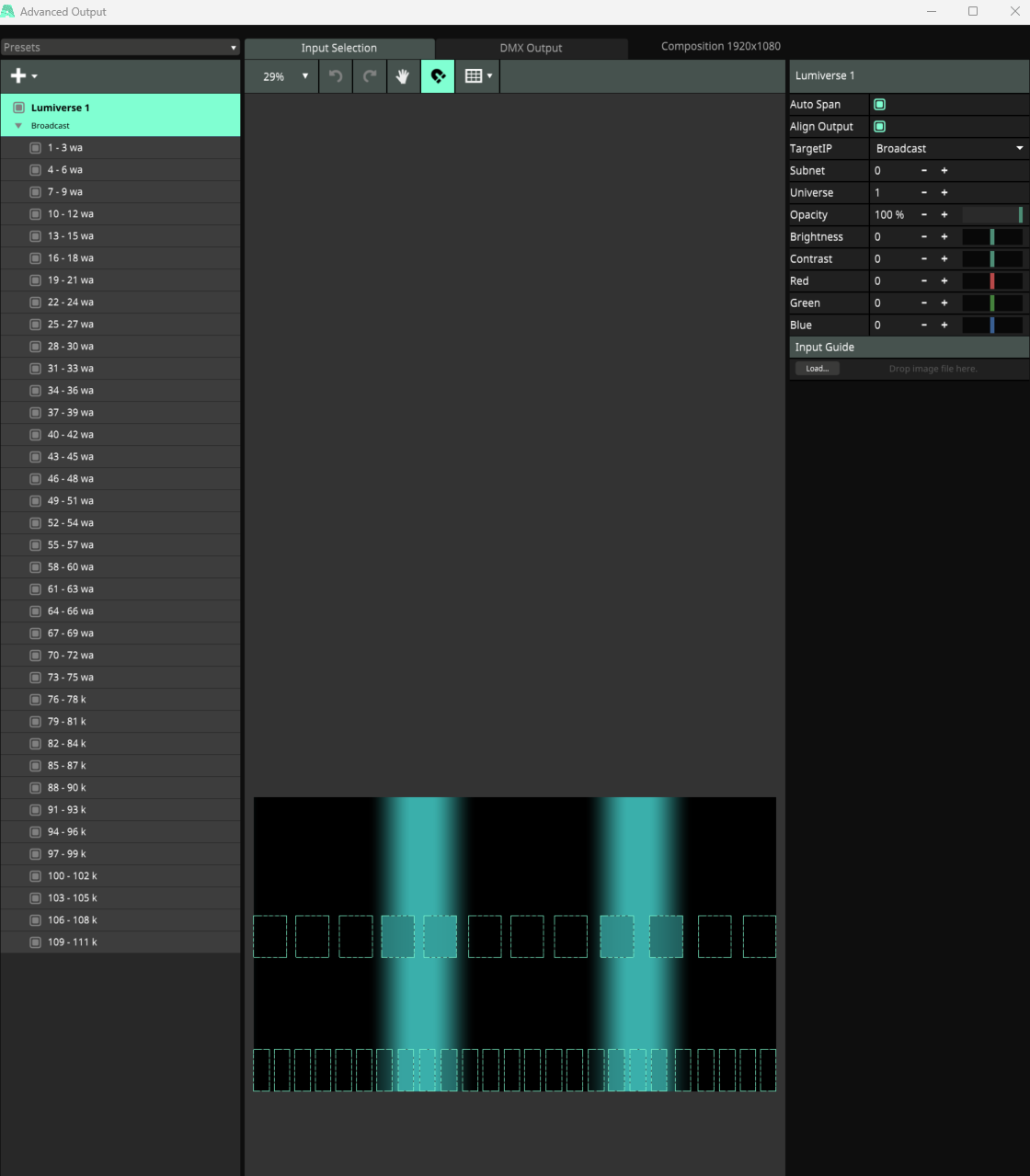The image size is (1030, 1176).
Task: Decrease Subnet value with minus
Action: (924, 171)
